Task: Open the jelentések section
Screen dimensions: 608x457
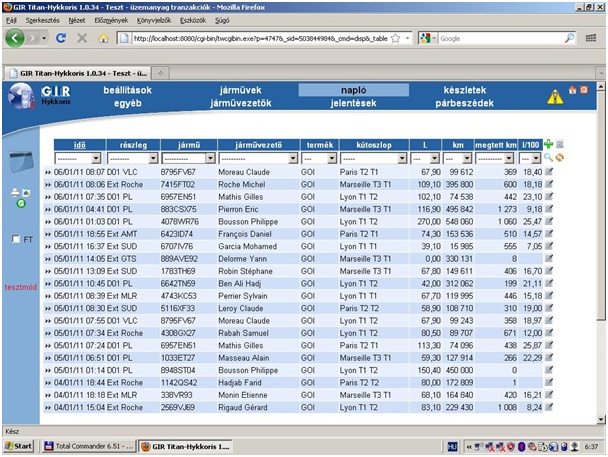Action: pyautogui.click(x=353, y=103)
